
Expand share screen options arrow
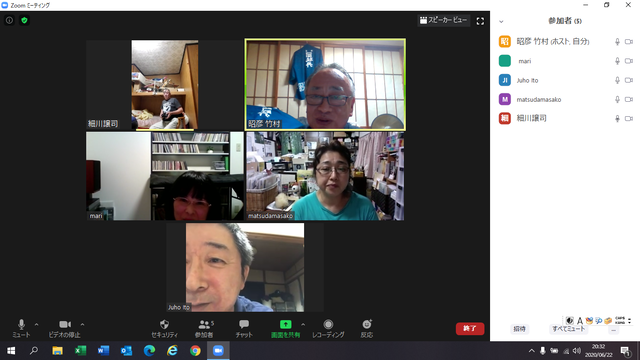(303, 325)
